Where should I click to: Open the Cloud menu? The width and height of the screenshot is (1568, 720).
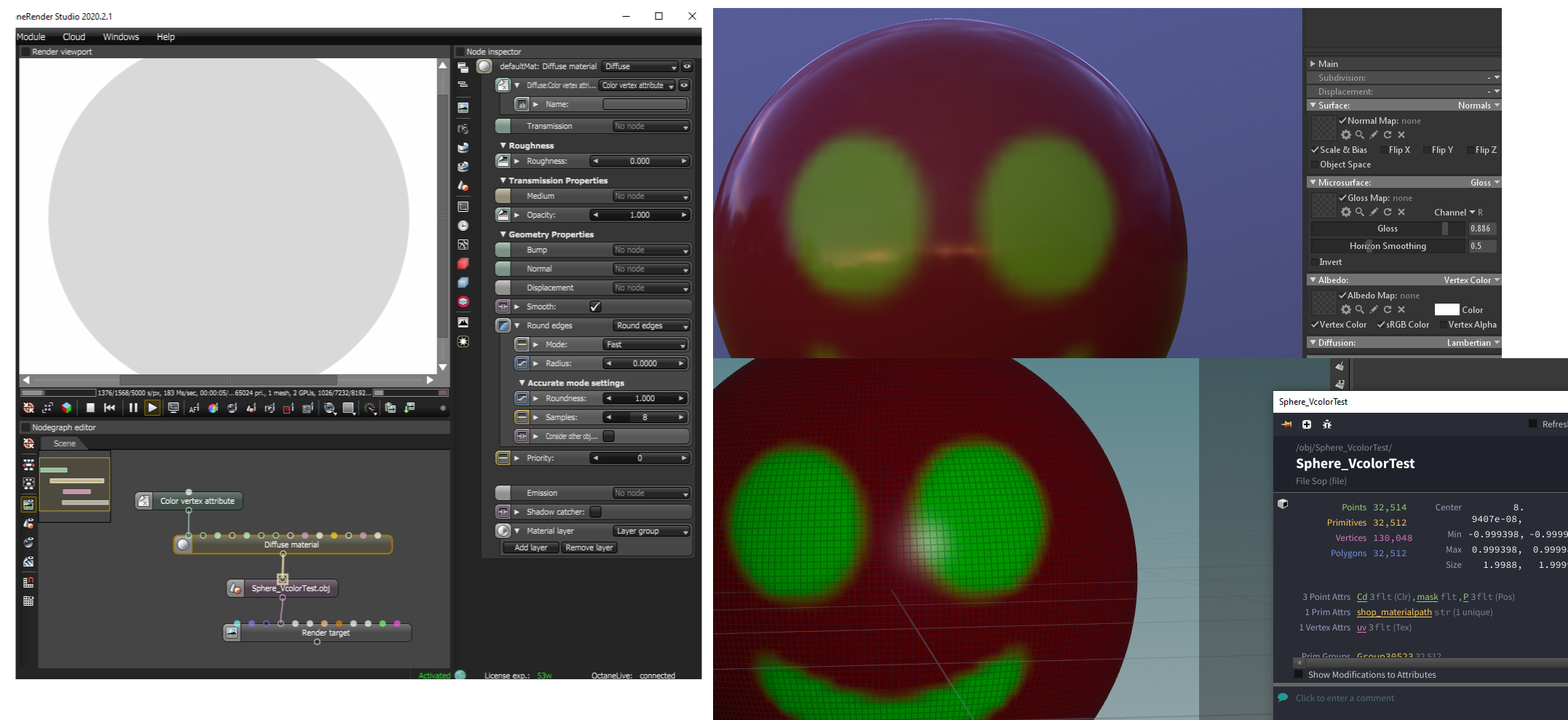73,36
